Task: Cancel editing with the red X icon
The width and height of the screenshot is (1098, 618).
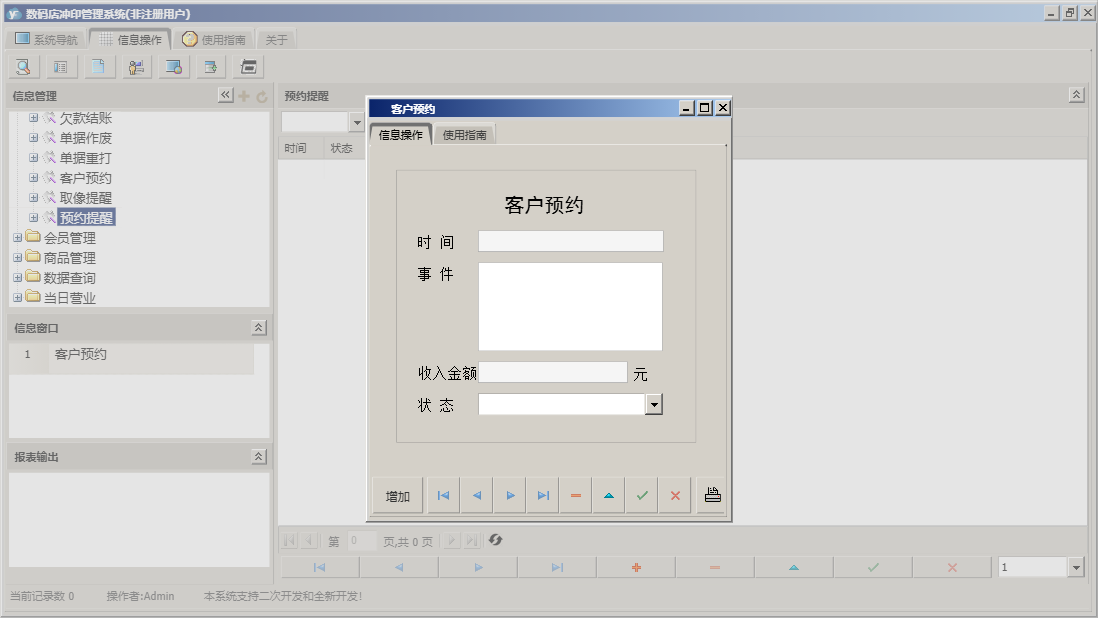Action: [674, 494]
